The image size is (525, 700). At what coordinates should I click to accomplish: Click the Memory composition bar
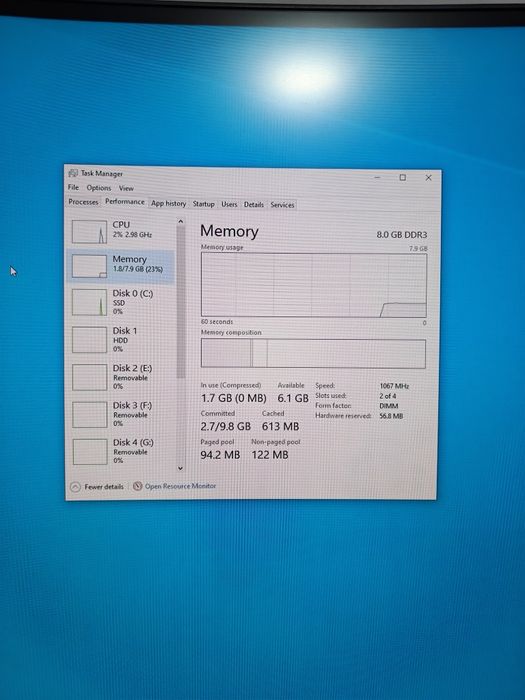[313, 353]
